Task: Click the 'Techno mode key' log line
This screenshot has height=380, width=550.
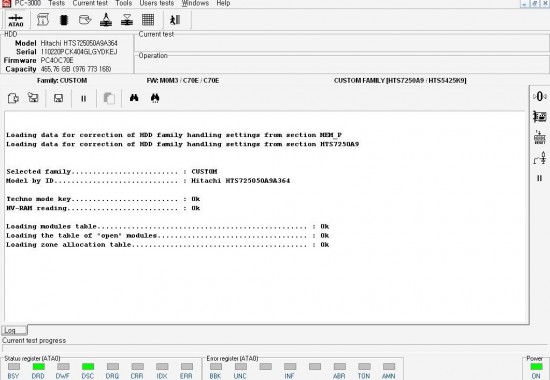Action: tap(103, 199)
